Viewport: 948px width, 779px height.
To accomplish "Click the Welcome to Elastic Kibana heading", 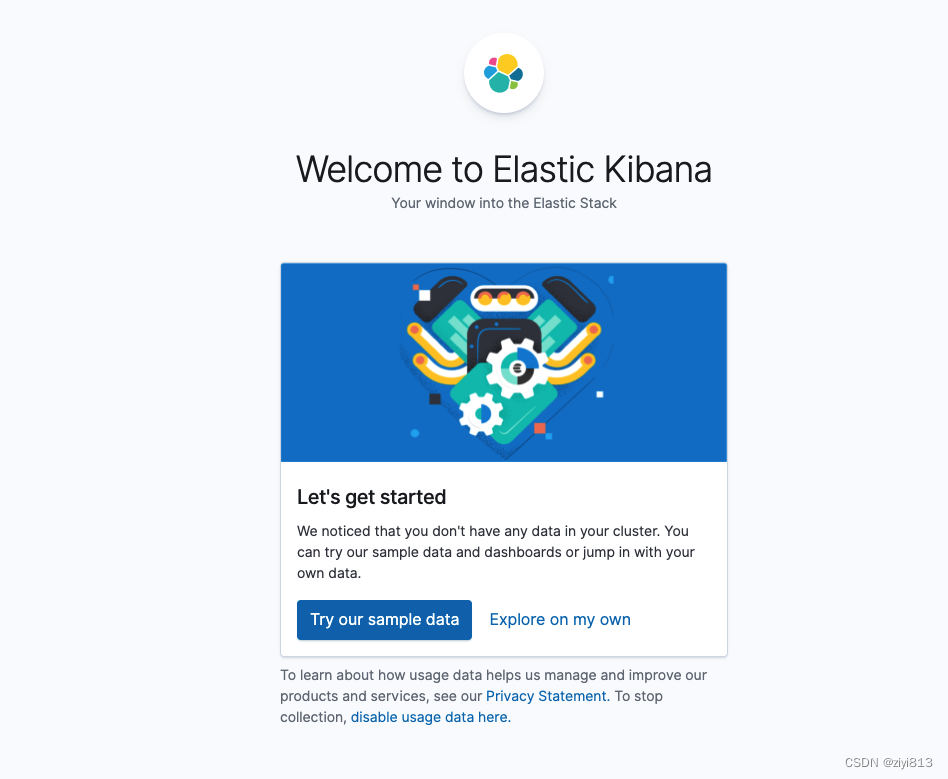I will tap(503, 170).
